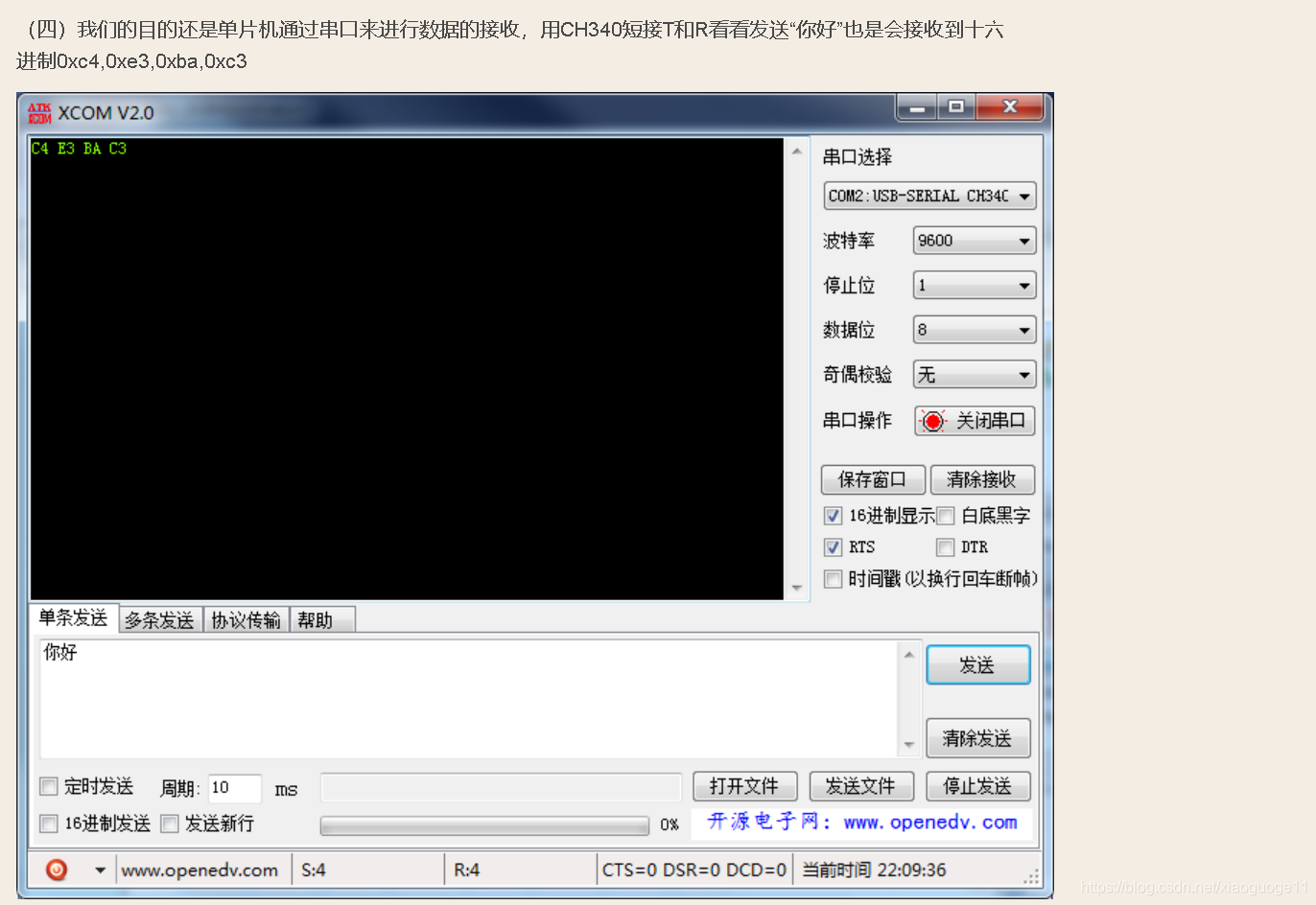Switch to the 多条发送 tab
The width and height of the screenshot is (1316, 905).
(x=160, y=620)
